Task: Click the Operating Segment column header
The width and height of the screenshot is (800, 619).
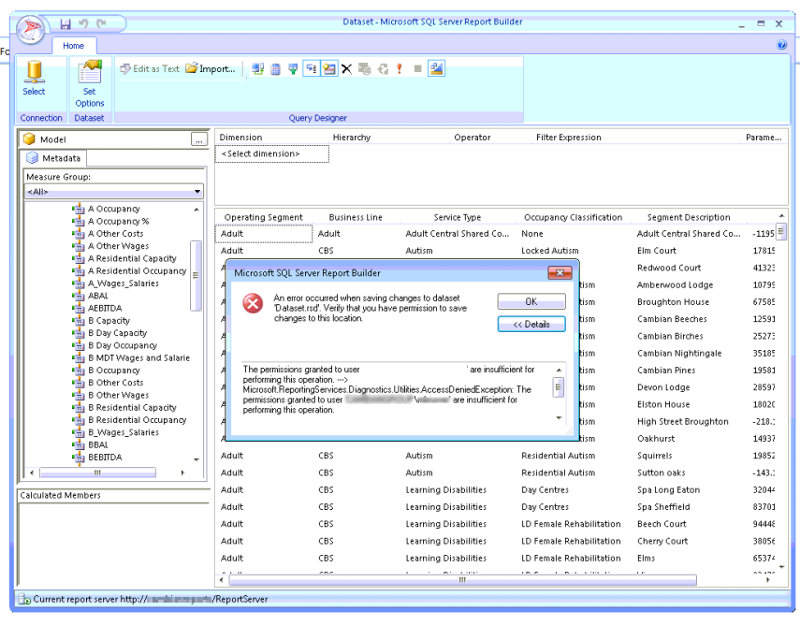Action: (263, 217)
